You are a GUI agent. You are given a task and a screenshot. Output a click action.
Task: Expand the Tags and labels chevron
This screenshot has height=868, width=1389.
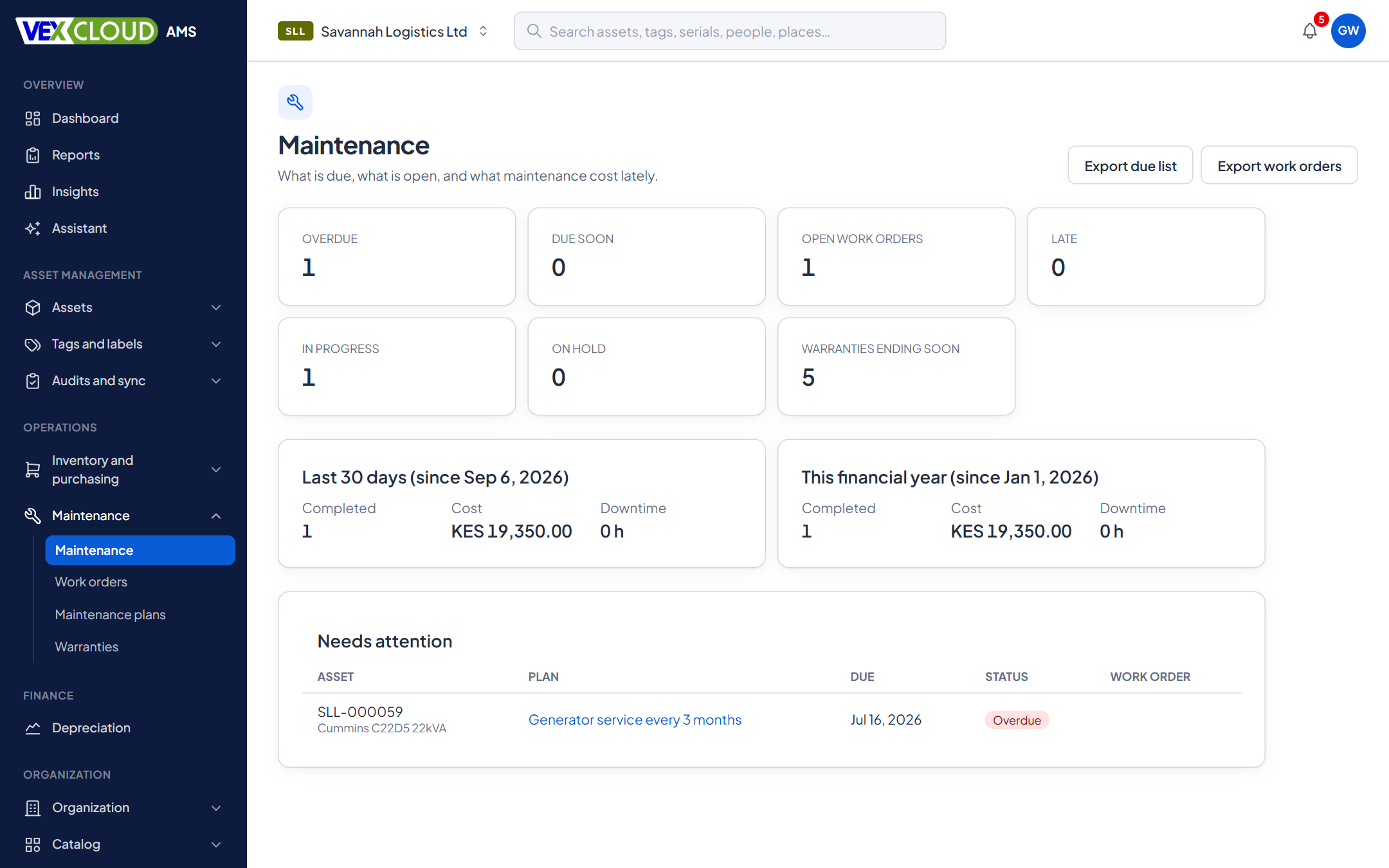pos(216,344)
